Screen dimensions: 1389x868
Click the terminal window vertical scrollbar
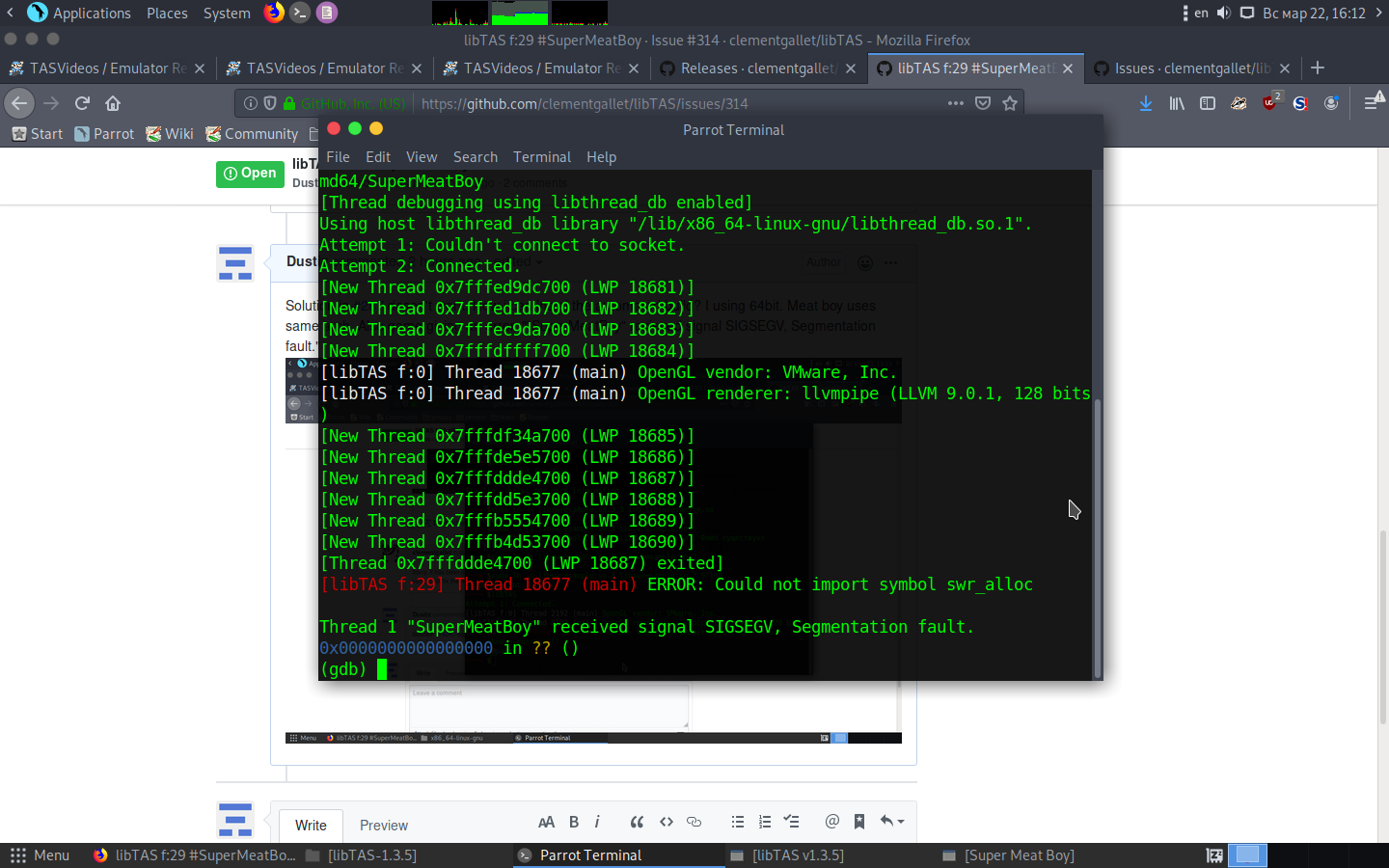[x=1097, y=538]
